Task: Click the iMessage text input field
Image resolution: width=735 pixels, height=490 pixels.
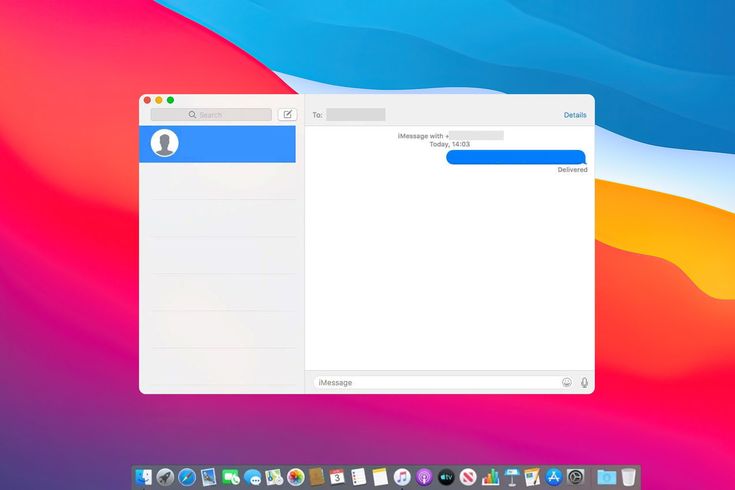Action: tap(435, 382)
